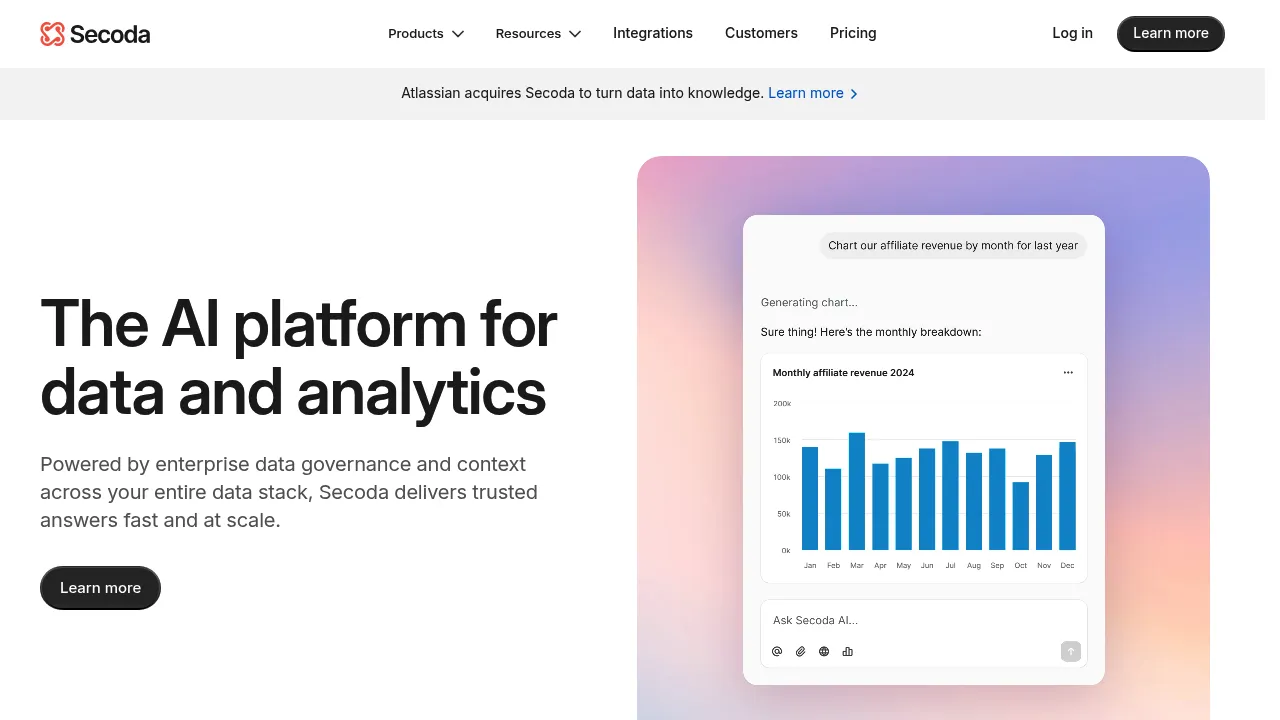
Task: Click the "Oct" label on the chart axis
Action: click(x=1021, y=566)
